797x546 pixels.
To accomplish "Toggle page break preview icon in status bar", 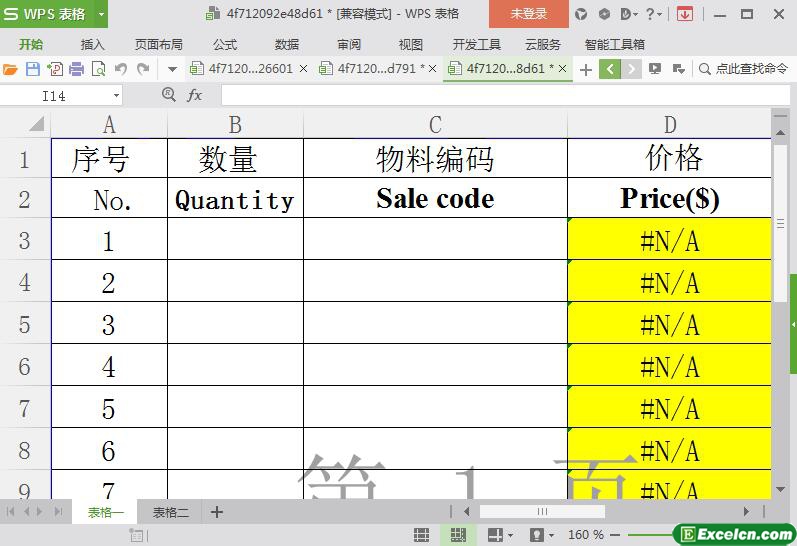I will 458,535.
